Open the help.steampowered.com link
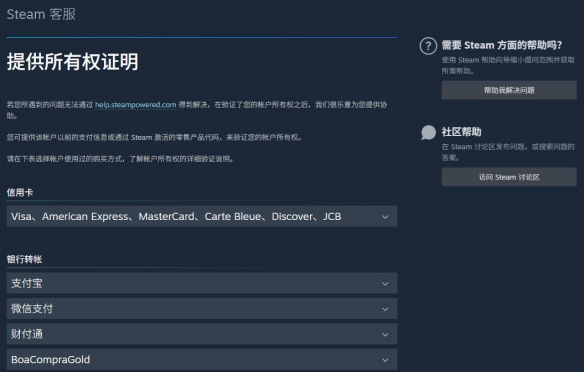Image resolution: width=584 pixels, height=372 pixels. click(x=136, y=105)
